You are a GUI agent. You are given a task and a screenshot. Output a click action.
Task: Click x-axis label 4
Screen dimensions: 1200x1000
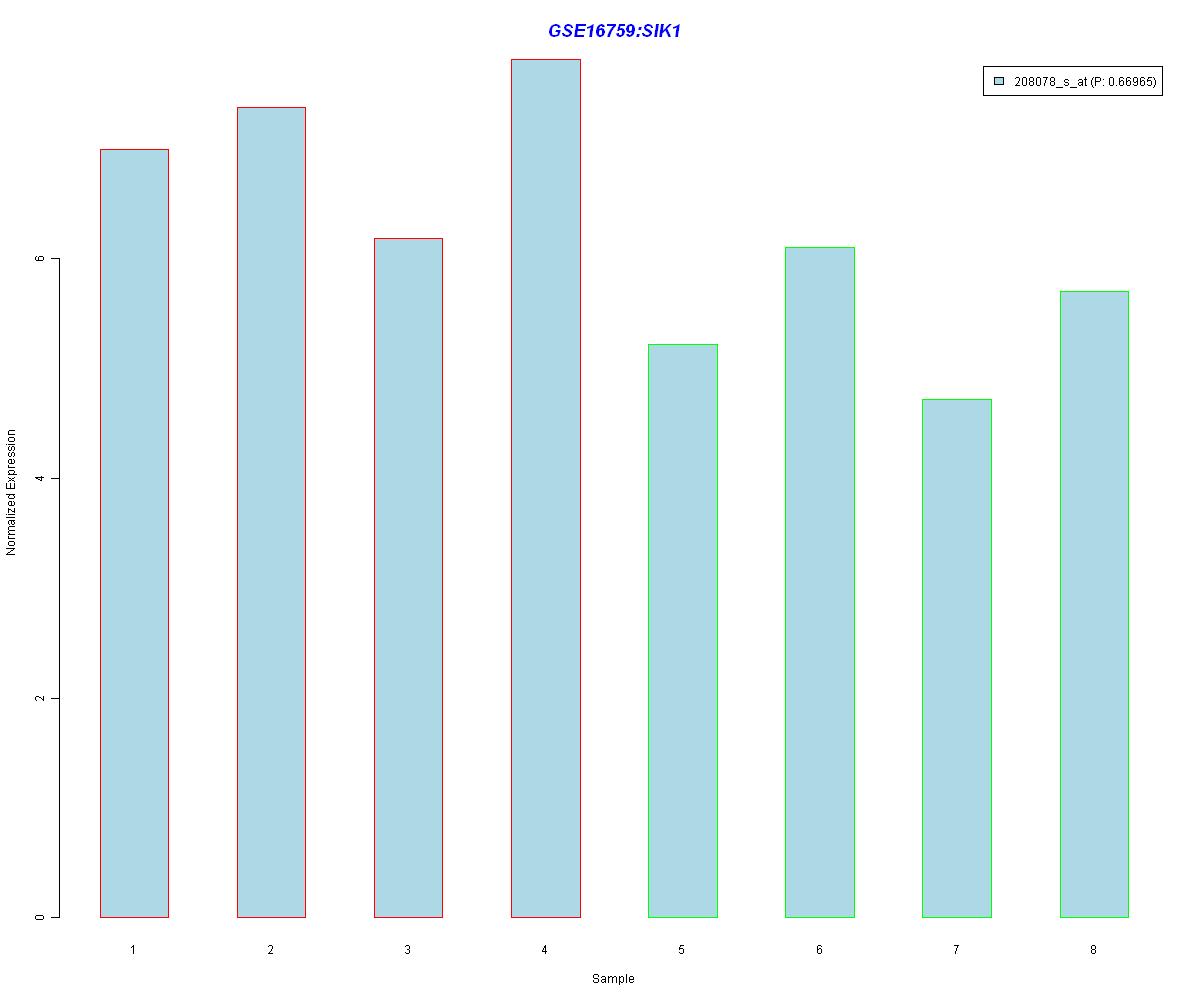tap(544, 949)
